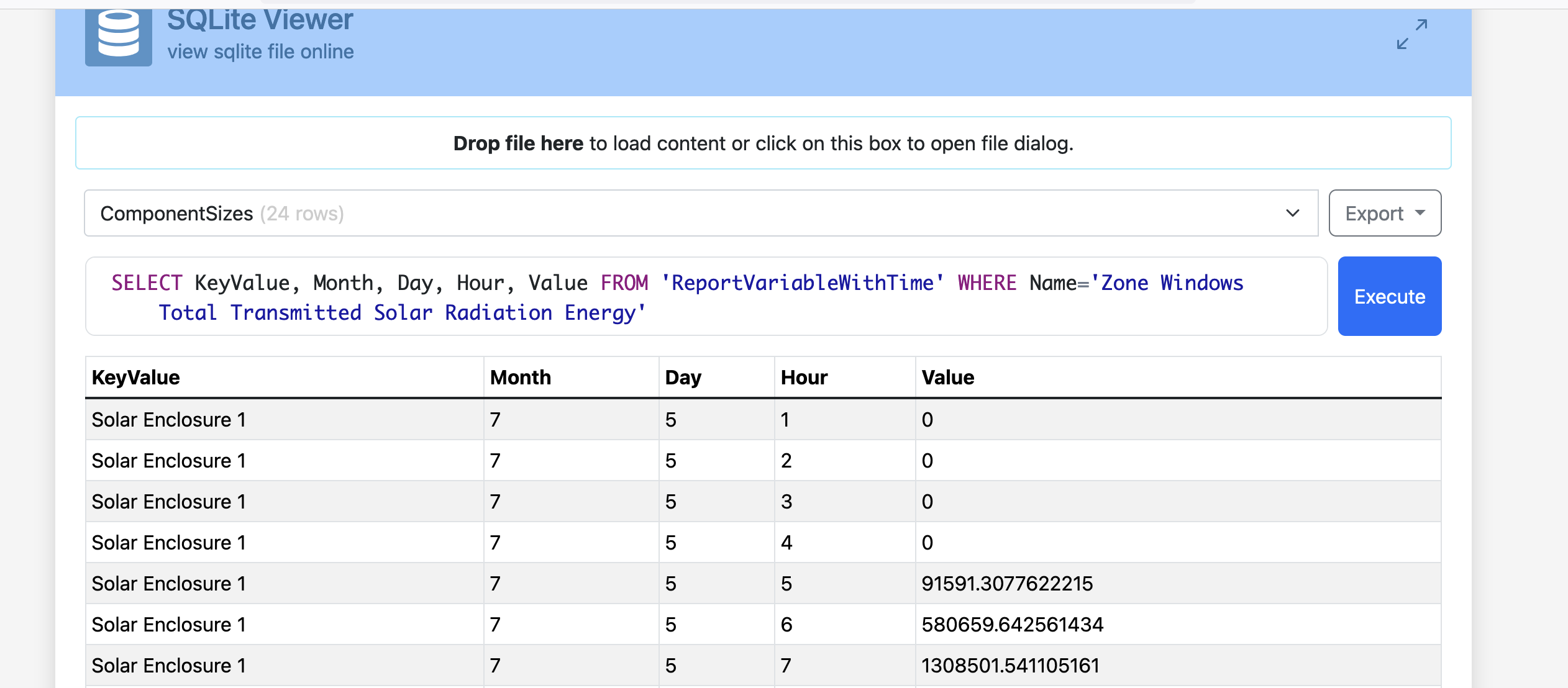The height and width of the screenshot is (688, 1568).
Task: Select the Day column header
Action: [717, 378]
